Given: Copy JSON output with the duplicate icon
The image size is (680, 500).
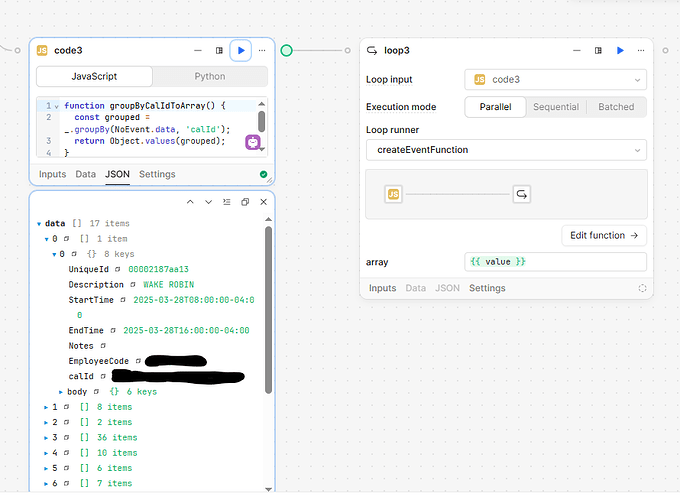Looking at the screenshot, I should (245, 202).
